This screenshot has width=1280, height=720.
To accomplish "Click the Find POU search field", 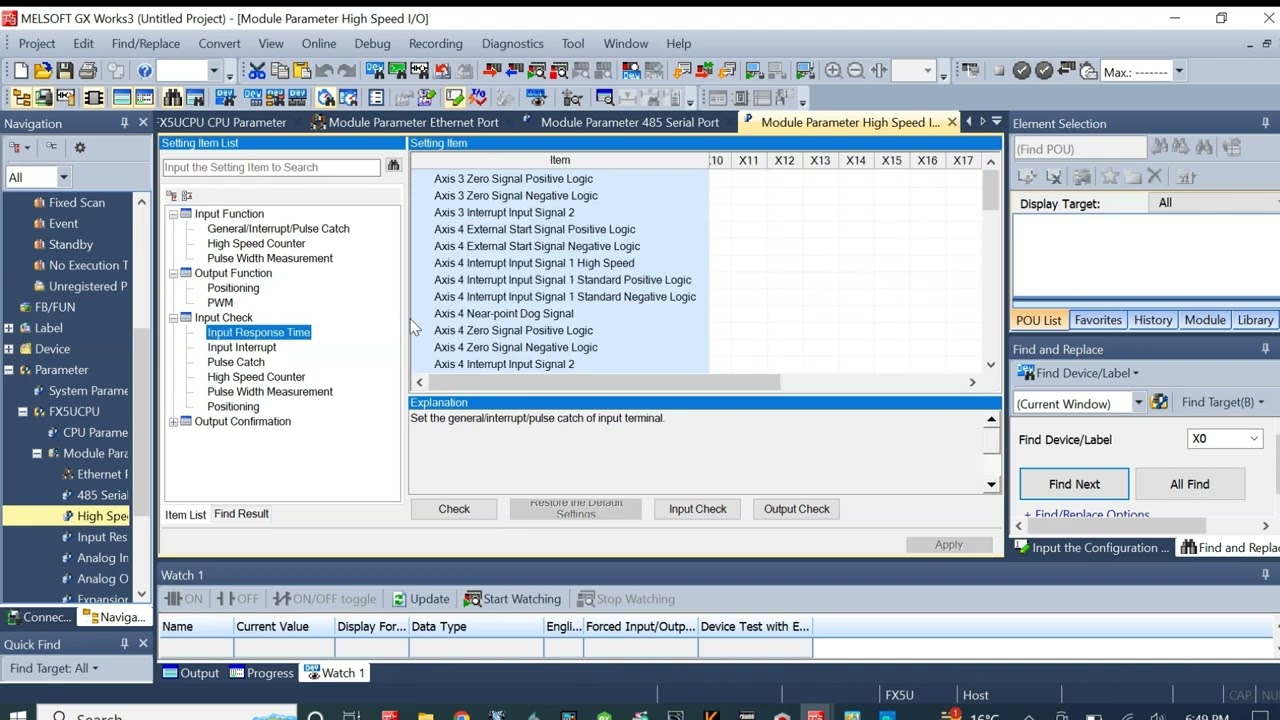I will click(x=1079, y=149).
